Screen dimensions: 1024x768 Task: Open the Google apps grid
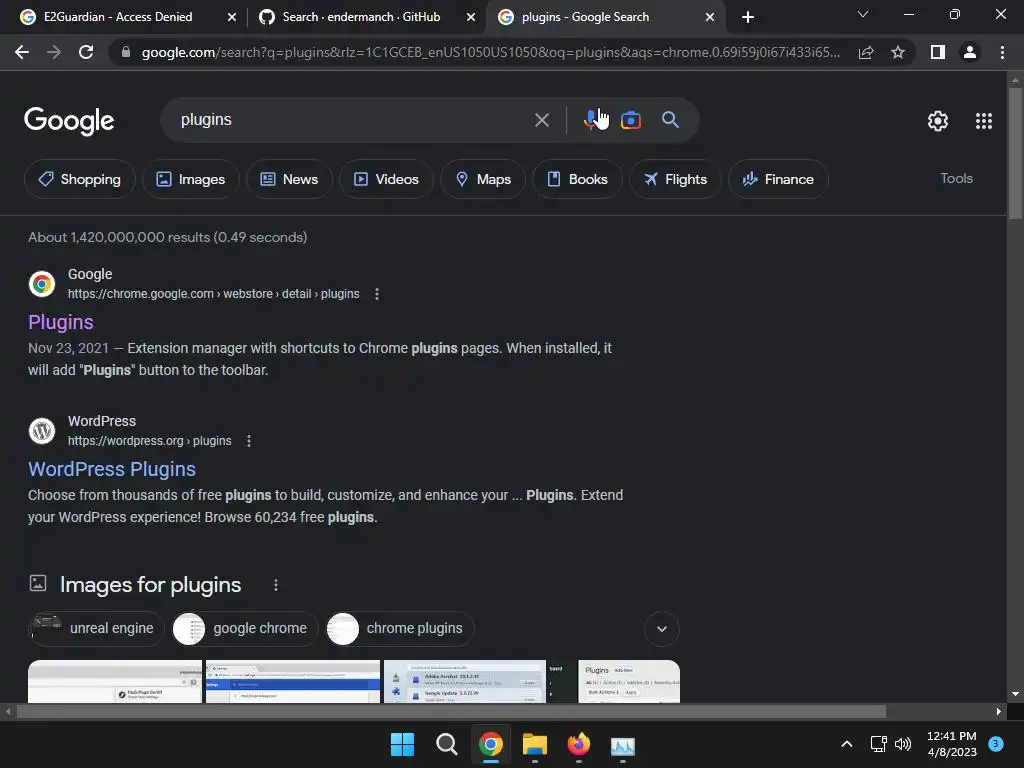(984, 121)
